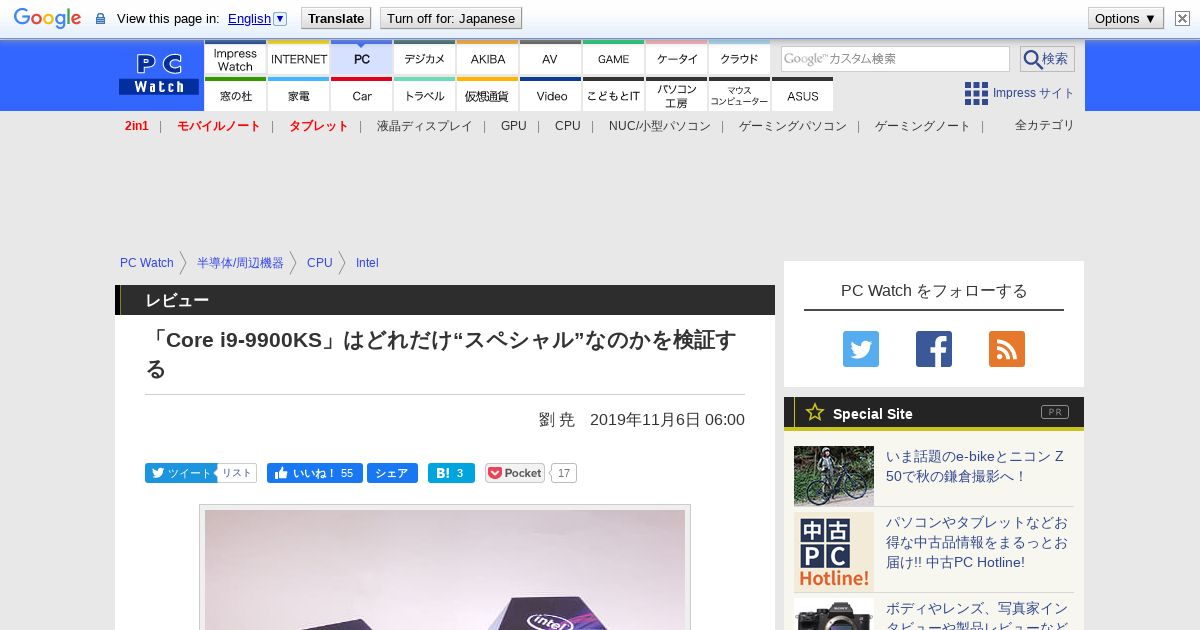Screen dimensions: 1200x630
Task: Open the こどもとIT tab
Action: (x=614, y=95)
